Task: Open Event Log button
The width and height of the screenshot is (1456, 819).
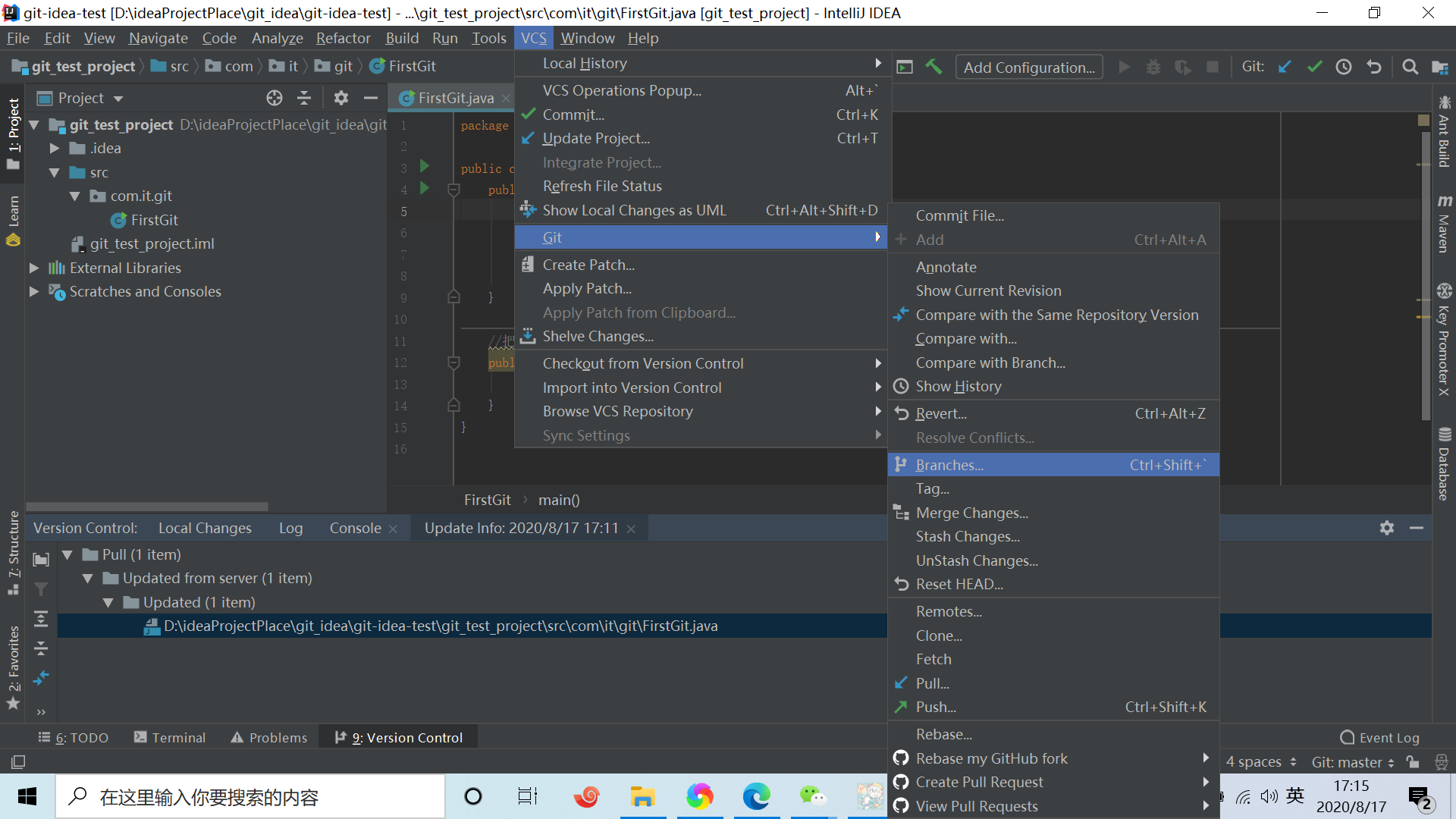Action: (x=1379, y=739)
